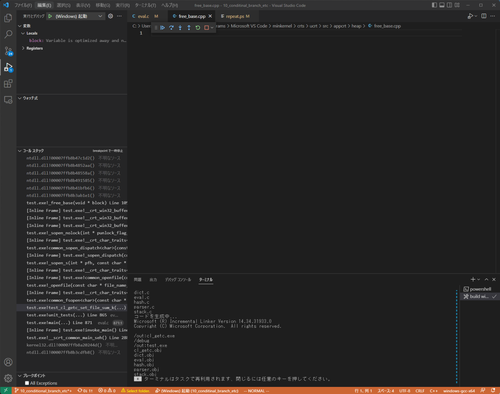Click the UTF-8 encoding in status bar
500x394 pixels.
tap(404, 391)
